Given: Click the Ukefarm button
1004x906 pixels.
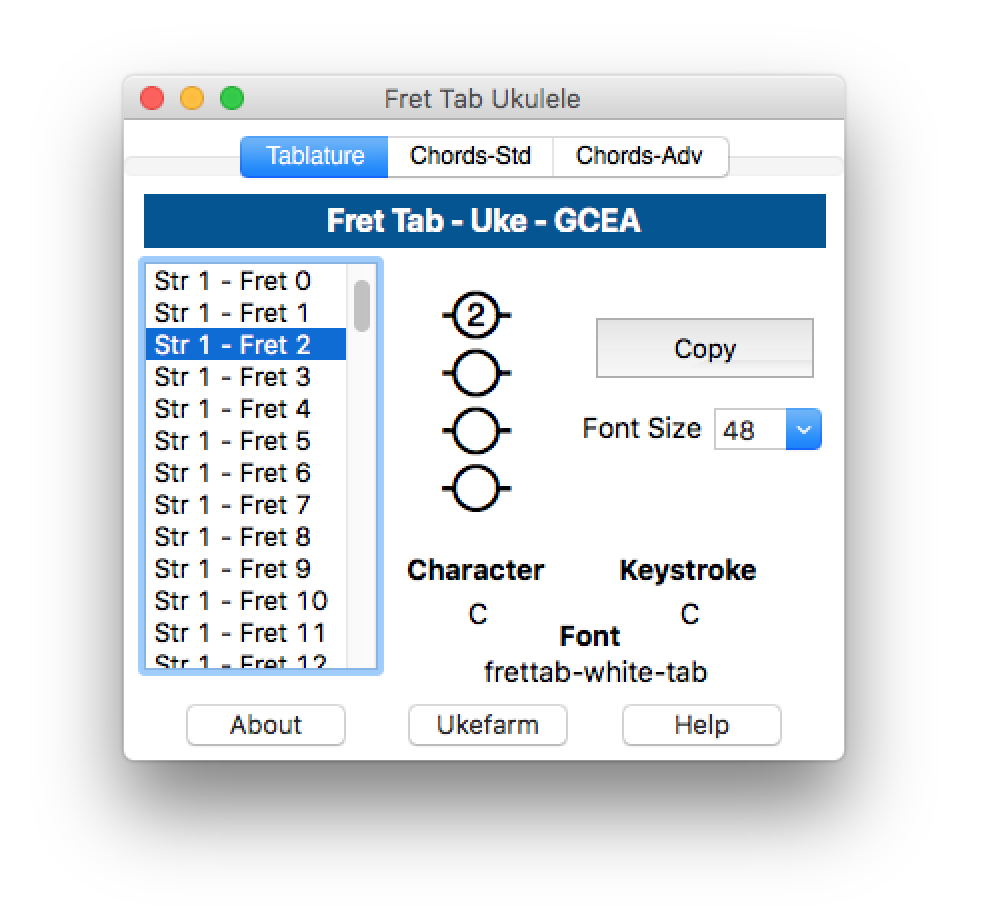Looking at the screenshot, I should [487, 725].
